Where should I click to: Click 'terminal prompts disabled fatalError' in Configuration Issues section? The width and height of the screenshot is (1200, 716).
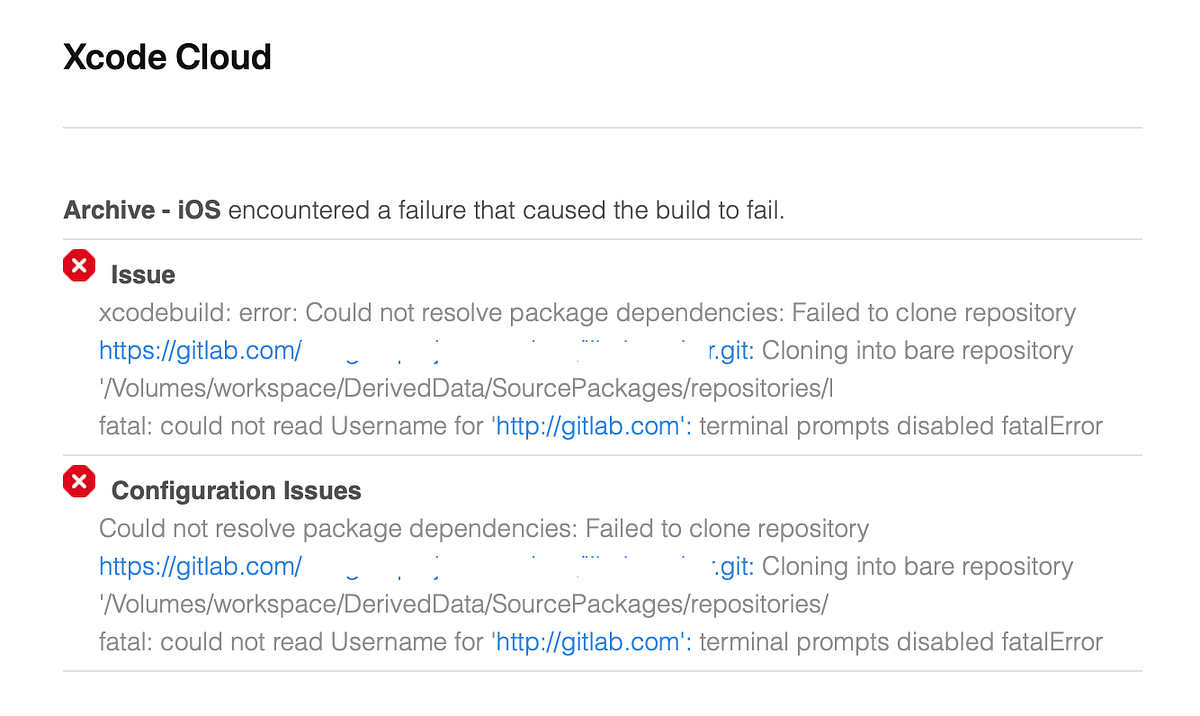(x=901, y=642)
